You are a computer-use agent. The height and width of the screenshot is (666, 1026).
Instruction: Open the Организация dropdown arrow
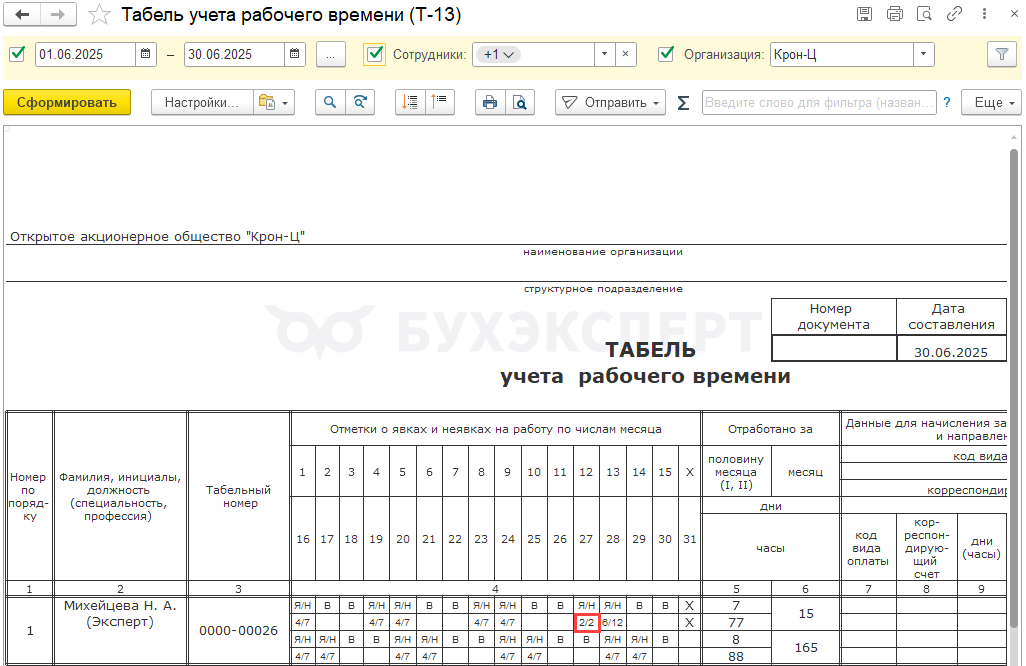pos(923,54)
